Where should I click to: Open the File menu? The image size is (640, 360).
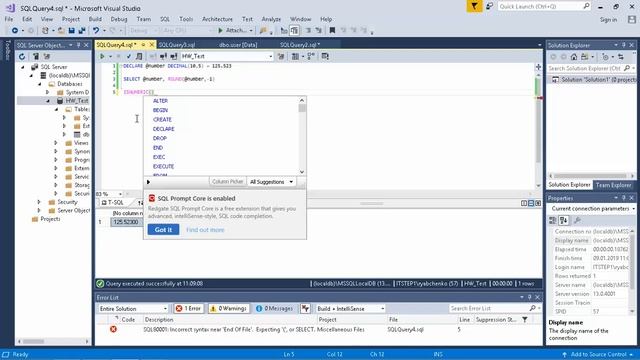[x=9, y=19]
